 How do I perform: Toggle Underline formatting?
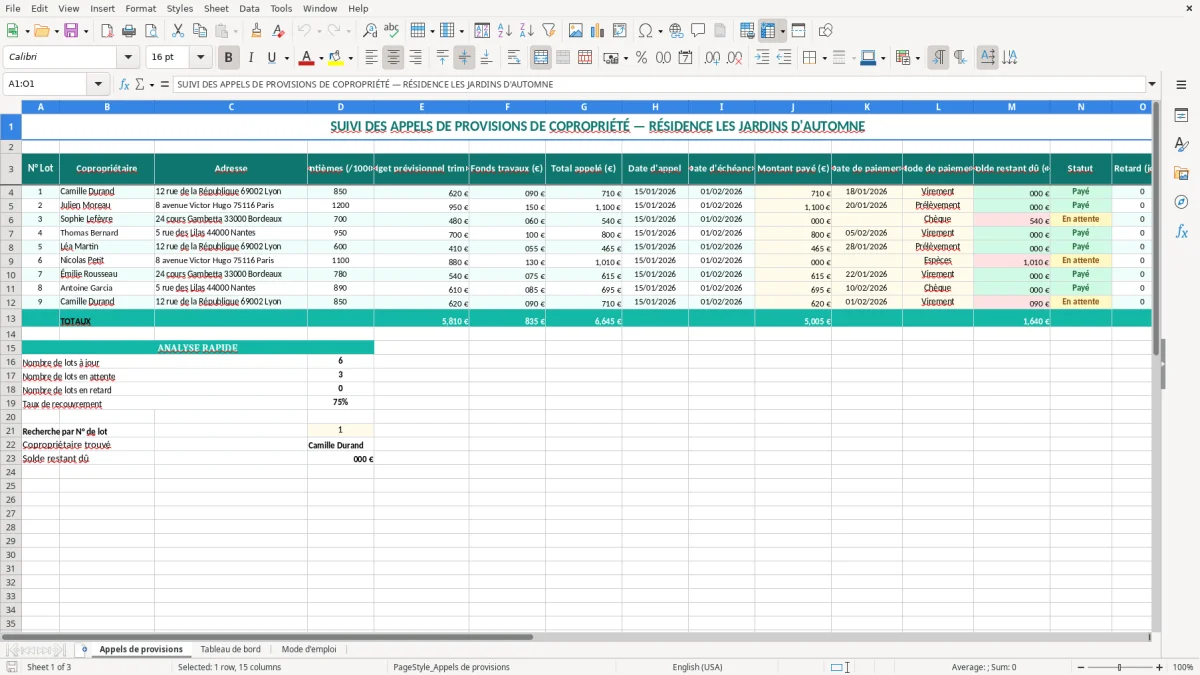[x=271, y=58]
